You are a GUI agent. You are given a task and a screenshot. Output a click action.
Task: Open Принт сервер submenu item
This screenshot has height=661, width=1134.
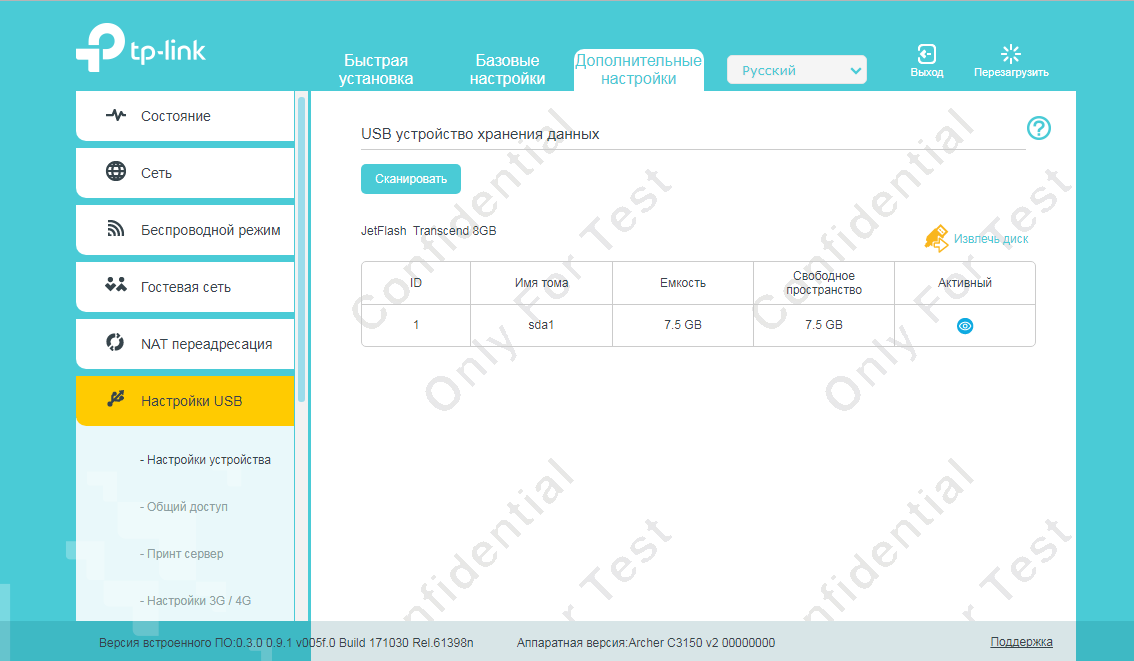185,554
